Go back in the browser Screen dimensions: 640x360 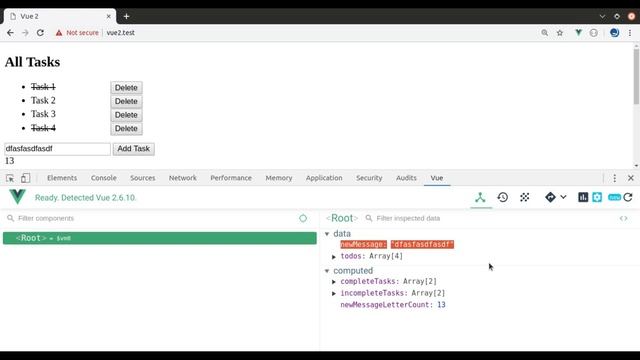pos(10,33)
